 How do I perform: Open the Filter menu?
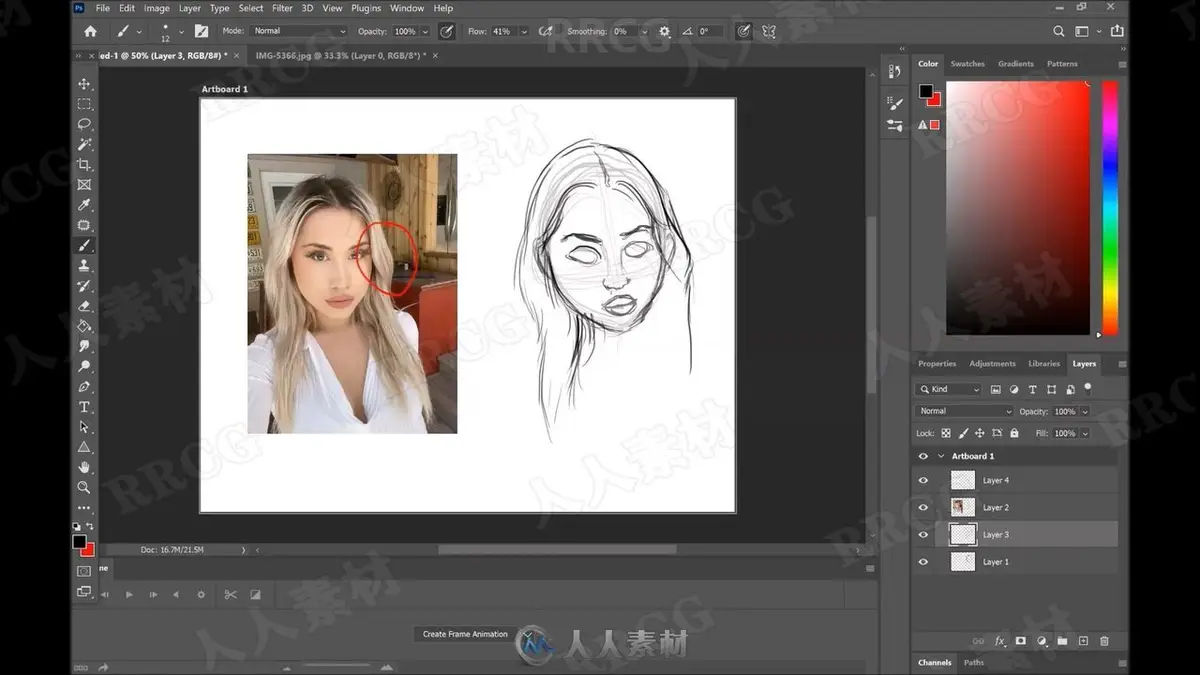point(283,8)
